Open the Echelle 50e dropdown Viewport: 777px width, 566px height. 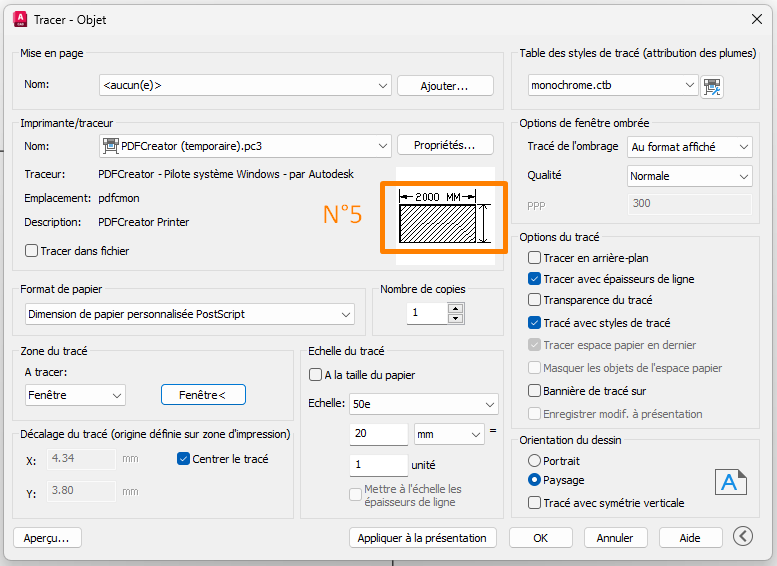coord(424,404)
